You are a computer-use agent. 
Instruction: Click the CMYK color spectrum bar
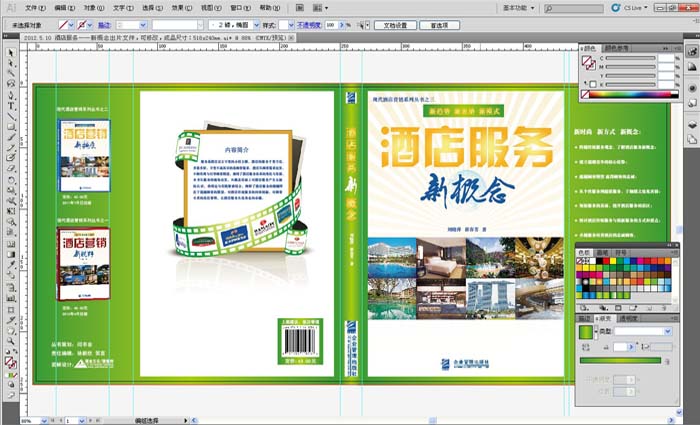(634, 94)
